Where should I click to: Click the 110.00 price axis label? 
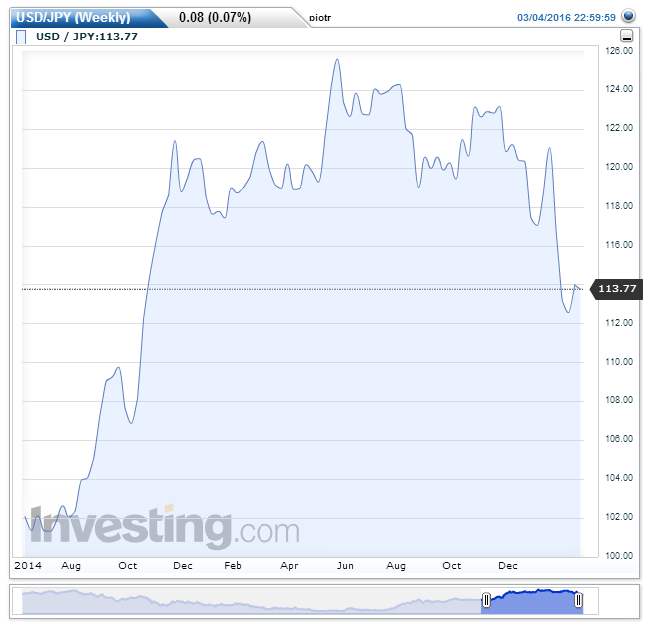(619, 361)
